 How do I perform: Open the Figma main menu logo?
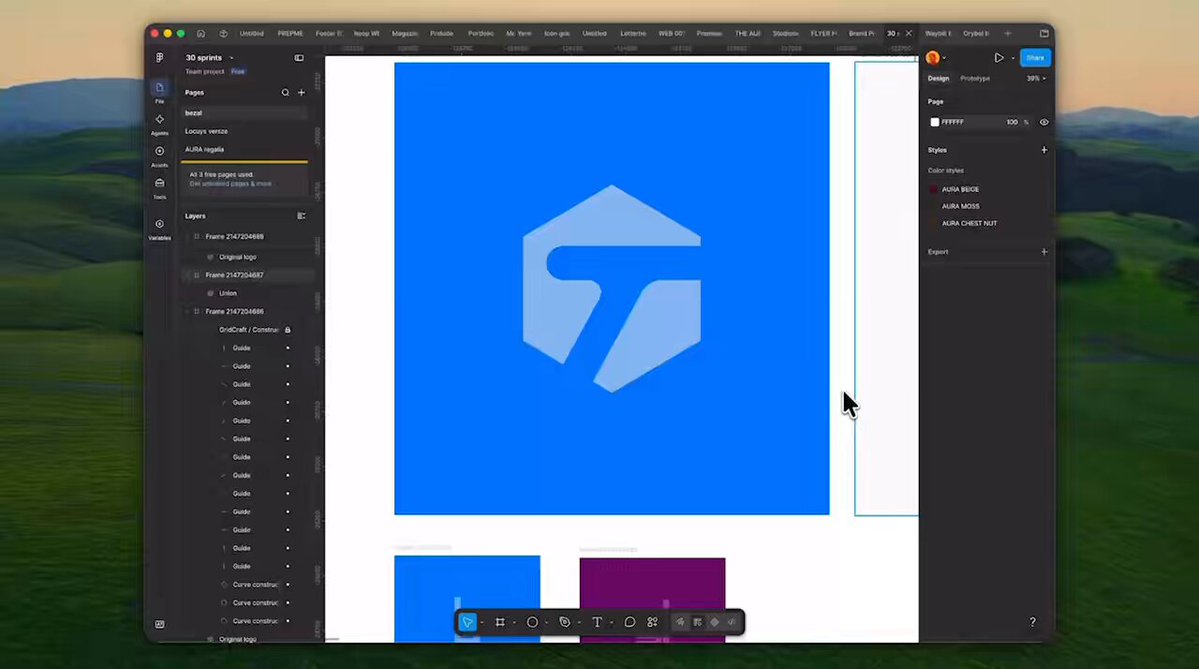(159, 57)
